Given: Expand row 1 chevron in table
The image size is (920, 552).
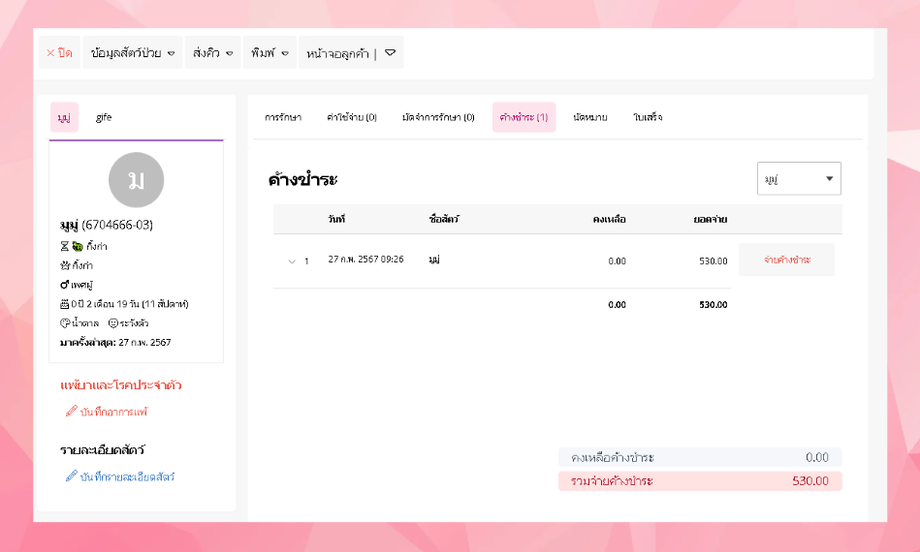Looking at the screenshot, I should [x=292, y=261].
